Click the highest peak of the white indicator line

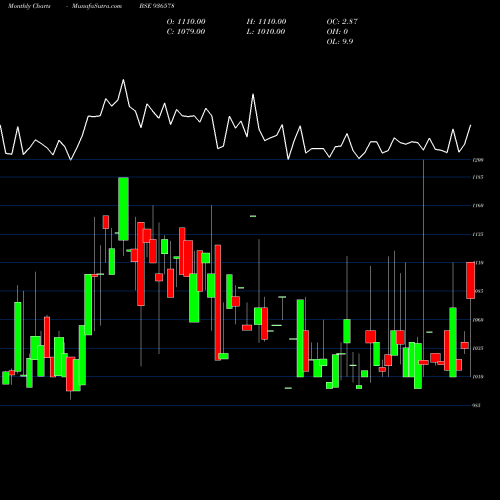[123, 80]
